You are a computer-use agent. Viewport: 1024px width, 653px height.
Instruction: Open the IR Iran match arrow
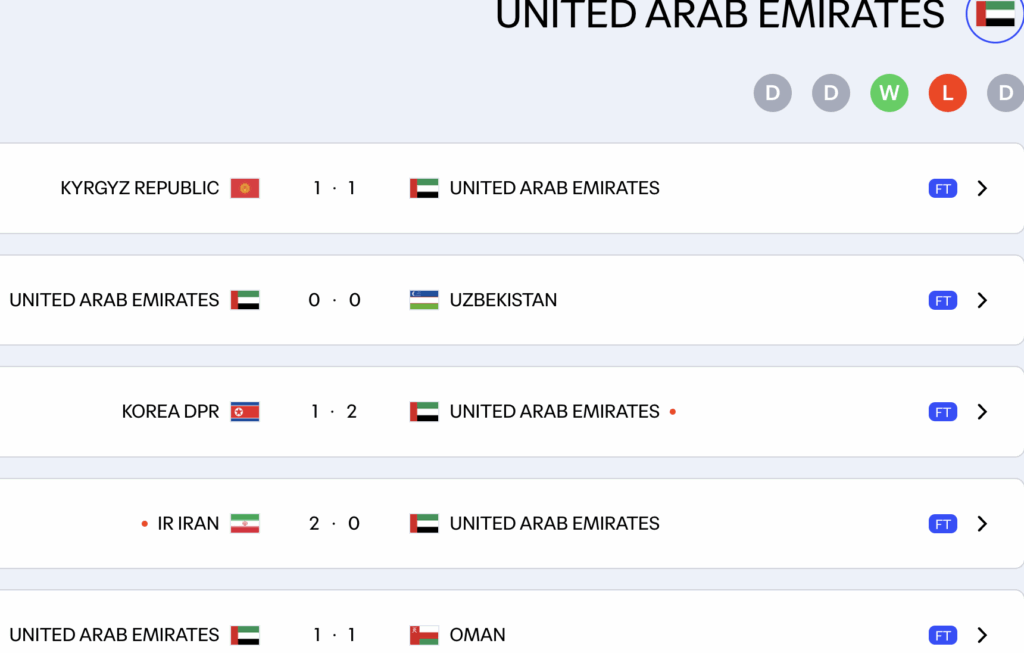[x=982, y=524]
